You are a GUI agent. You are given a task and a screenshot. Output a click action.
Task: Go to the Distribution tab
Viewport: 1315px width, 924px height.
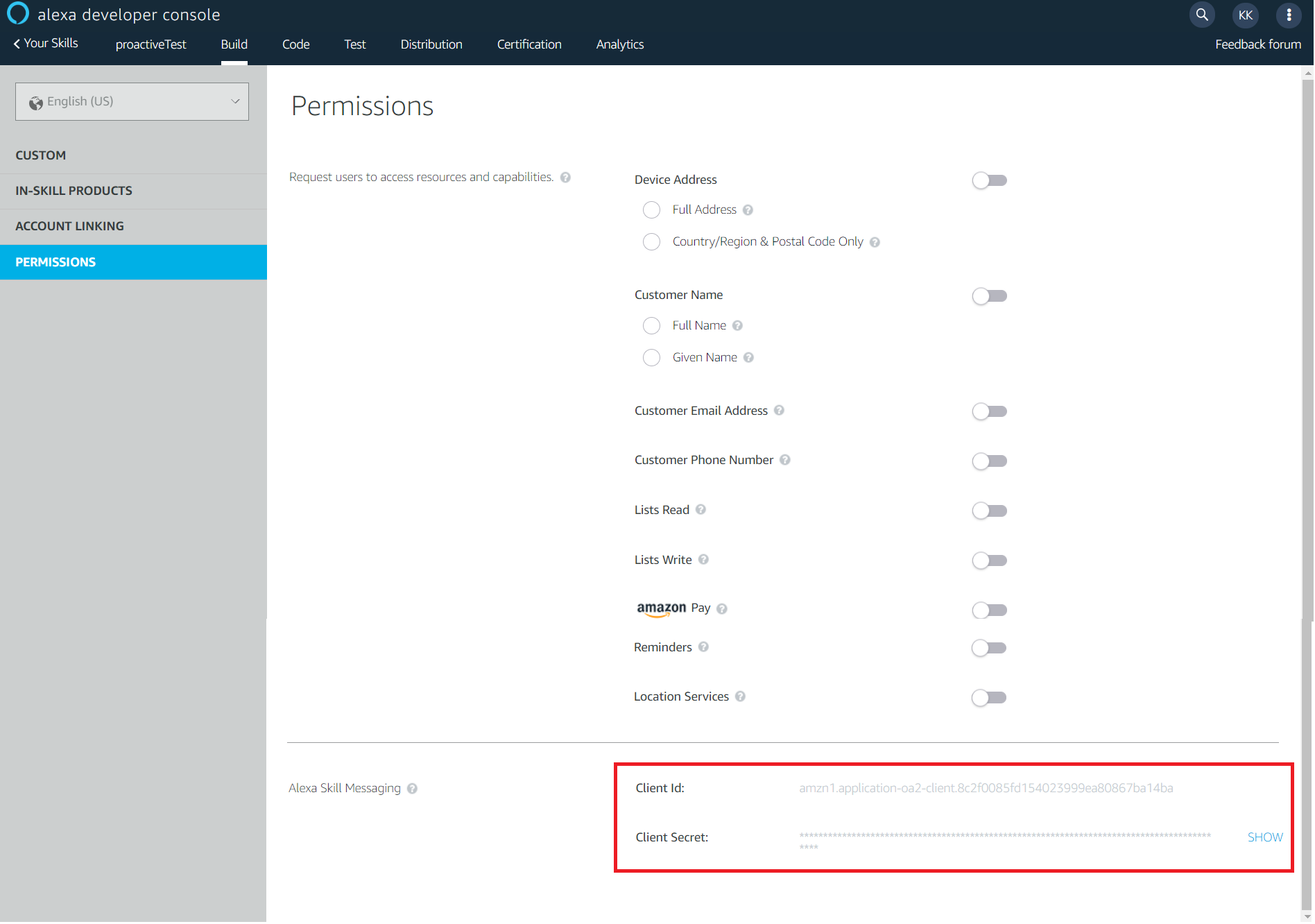(x=431, y=44)
